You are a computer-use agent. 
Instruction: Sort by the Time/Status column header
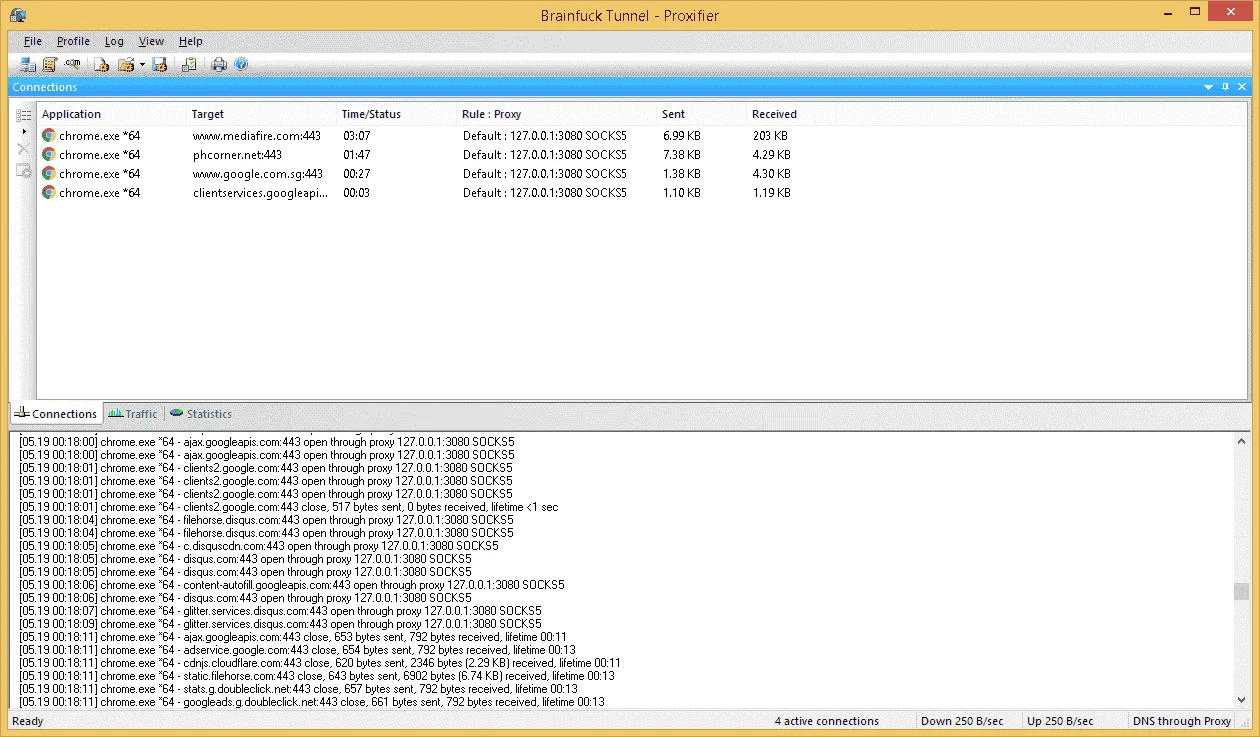click(396, 114)
